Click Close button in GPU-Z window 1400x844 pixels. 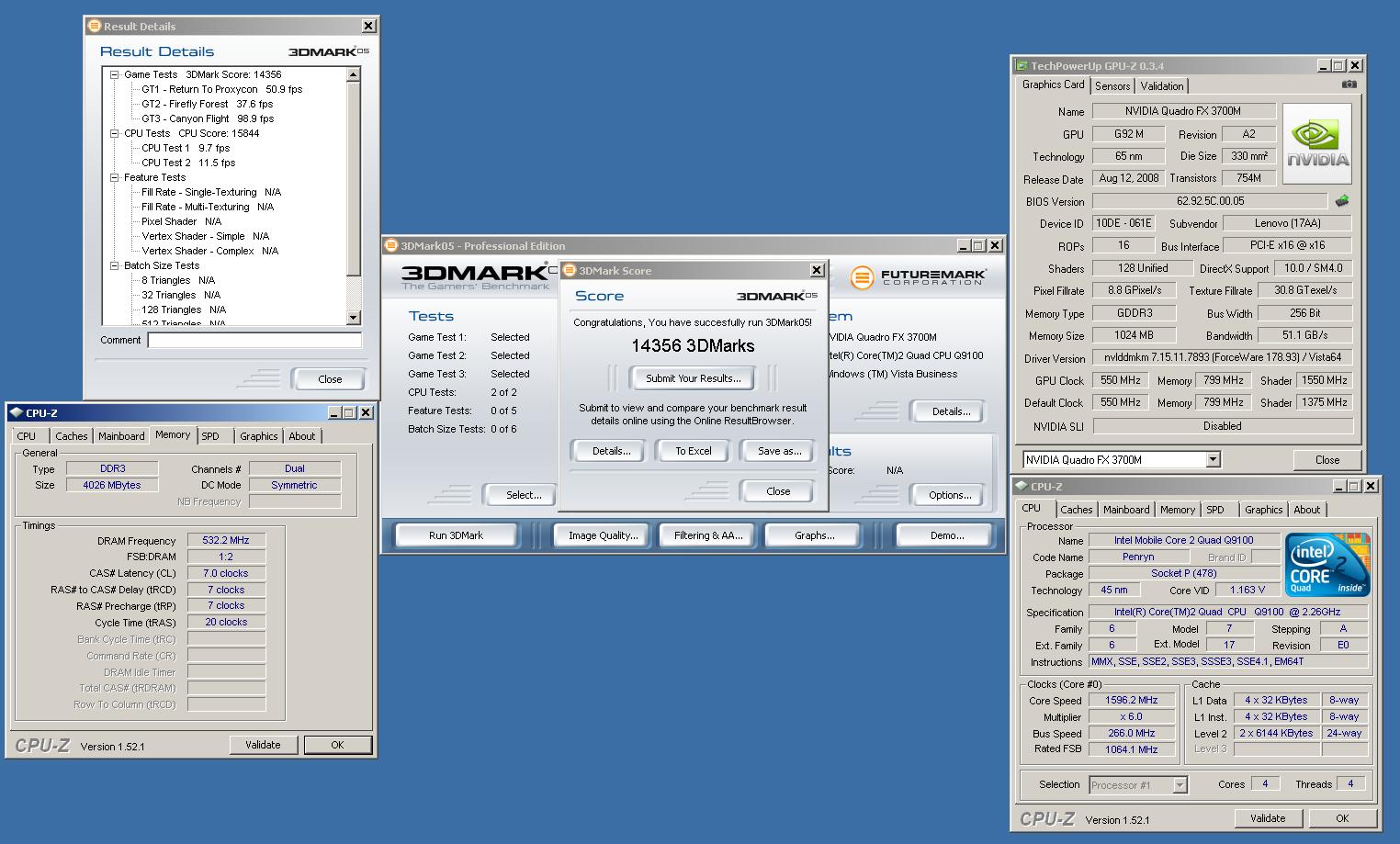(1327, 459)
